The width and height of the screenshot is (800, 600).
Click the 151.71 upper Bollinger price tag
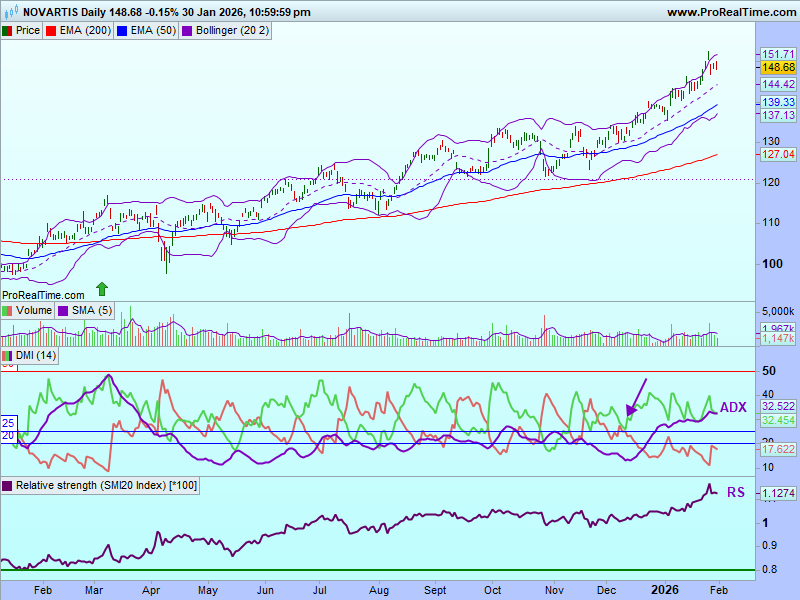pos(778,54)
